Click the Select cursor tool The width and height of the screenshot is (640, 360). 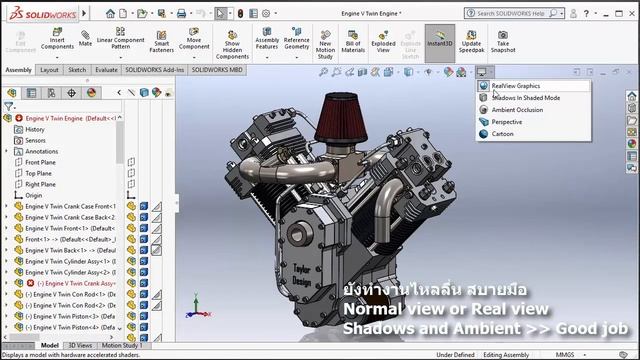[220, 13]
